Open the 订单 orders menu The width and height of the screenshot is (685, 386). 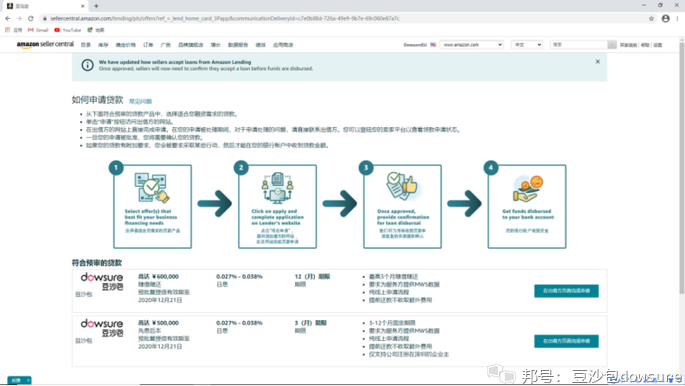[148, 45]
